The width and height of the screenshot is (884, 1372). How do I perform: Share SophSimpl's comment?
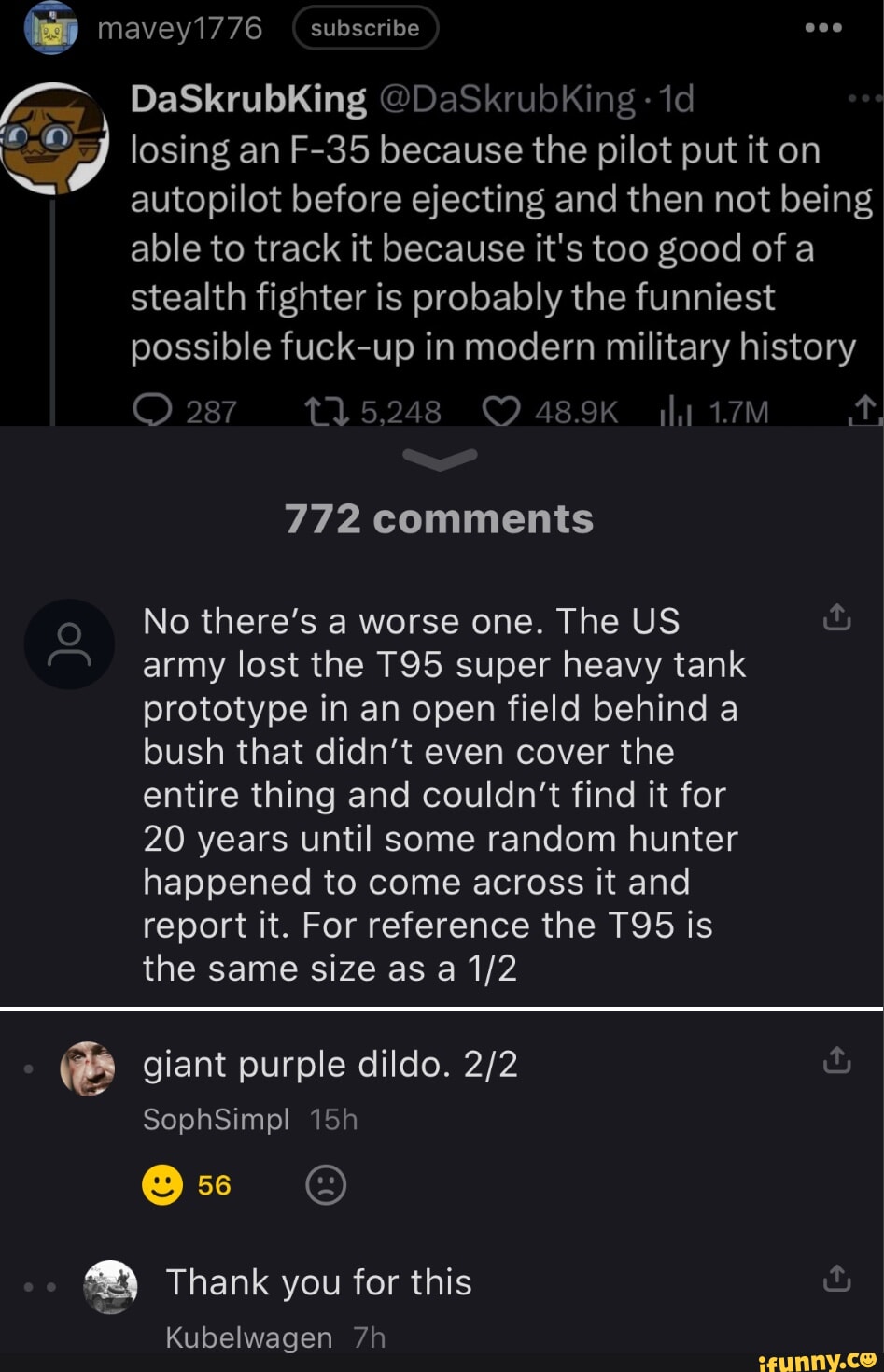pyautogui.click(x=837, y=1060)
